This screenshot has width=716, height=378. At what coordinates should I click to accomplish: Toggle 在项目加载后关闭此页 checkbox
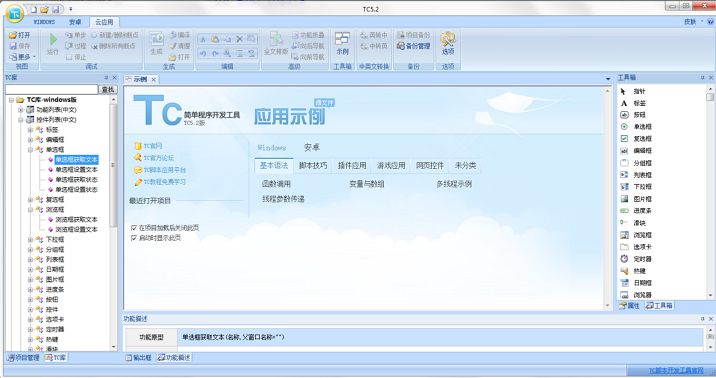[134, 227]
